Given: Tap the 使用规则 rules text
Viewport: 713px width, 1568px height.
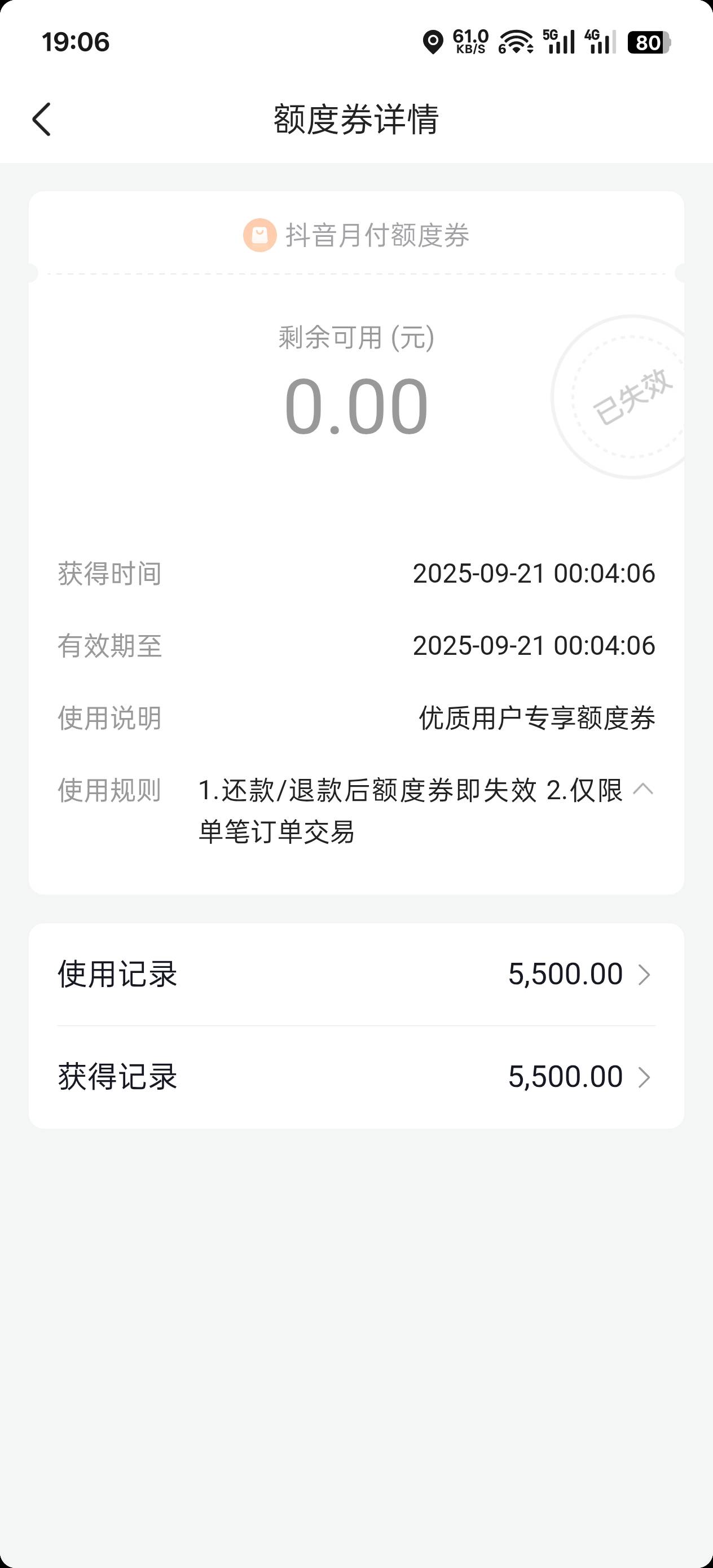Looking at the screenshot, I should tap(410, 810).
